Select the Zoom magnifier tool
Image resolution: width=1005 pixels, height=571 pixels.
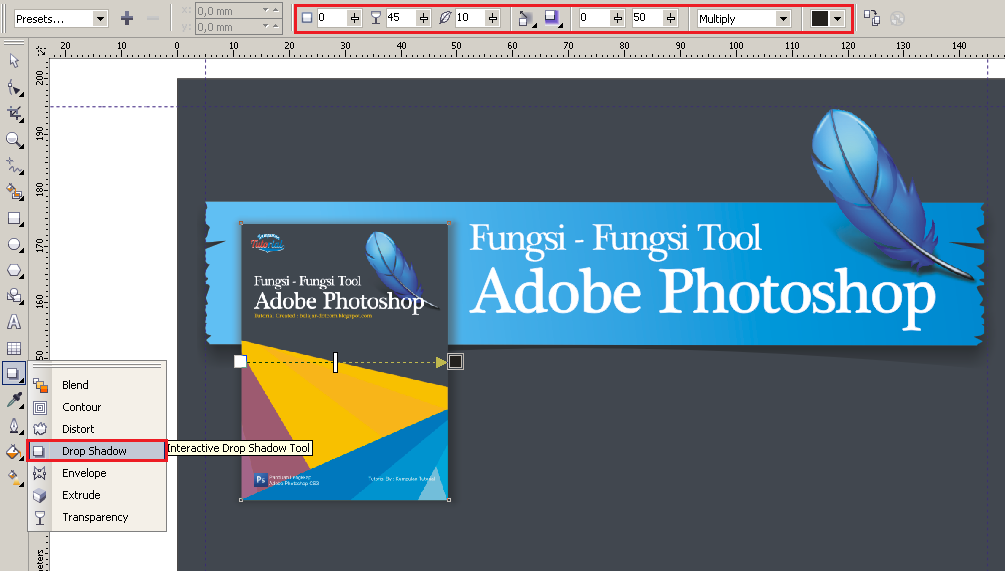(14, 140)
